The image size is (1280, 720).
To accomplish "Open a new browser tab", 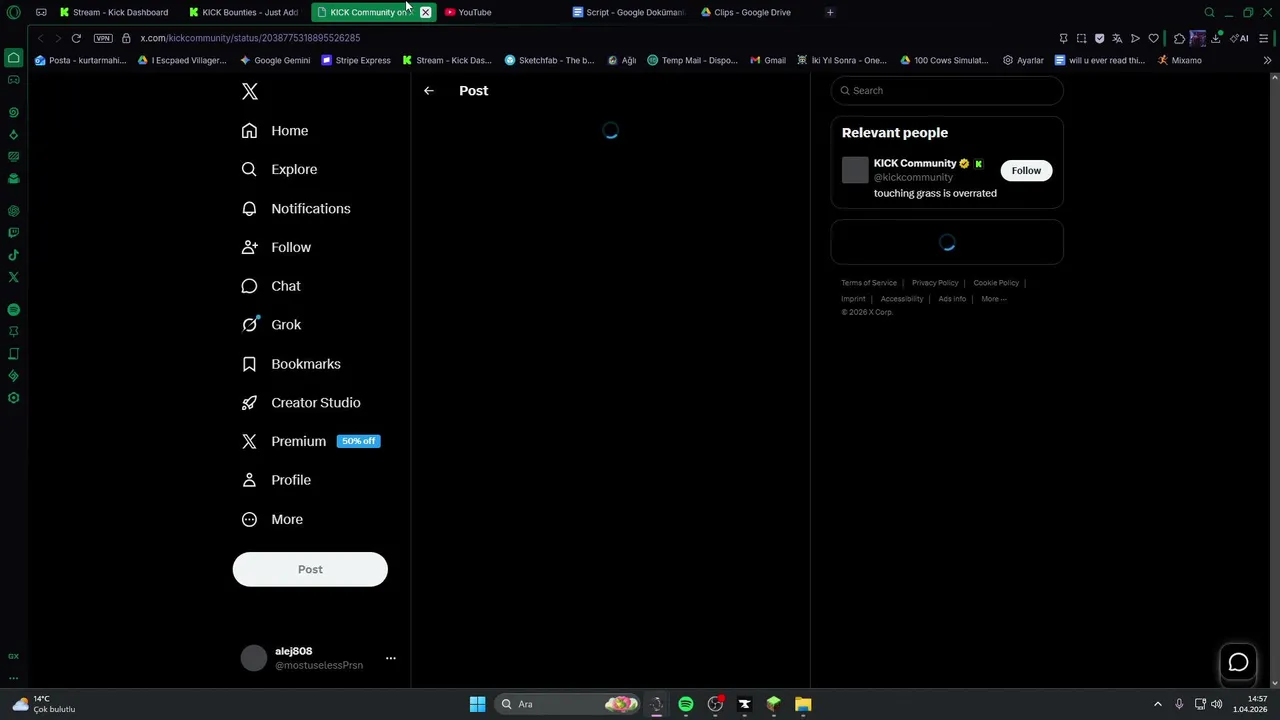I will 830,12.
